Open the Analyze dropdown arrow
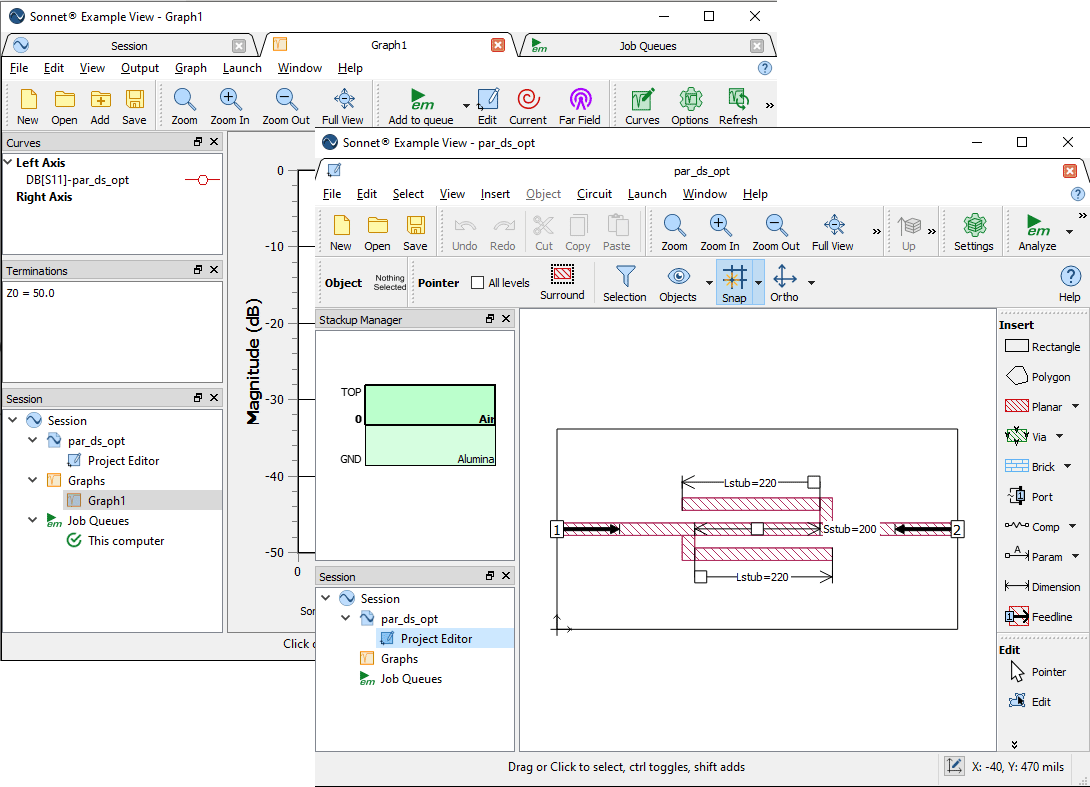This screenshot has height=787, width=1090. 1069,232
